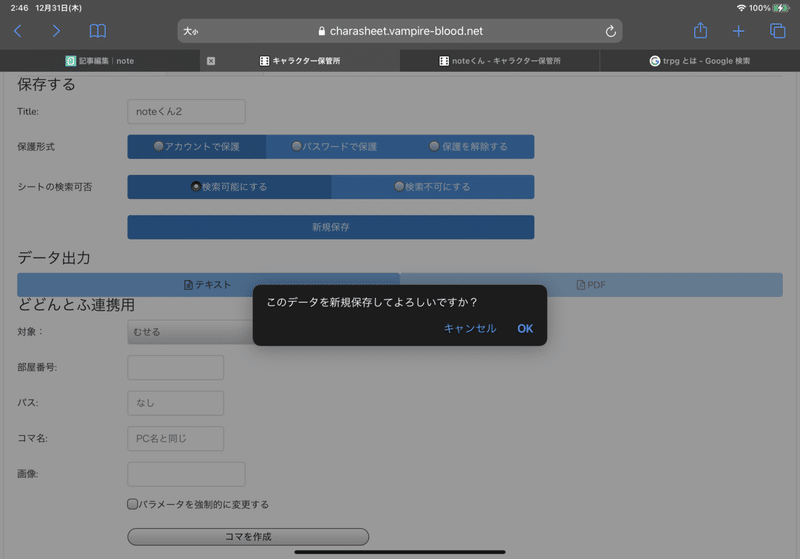Viewport: 800px width, 559px height.
Task: Click the 保護形式 label
Action: click(36, 147)
